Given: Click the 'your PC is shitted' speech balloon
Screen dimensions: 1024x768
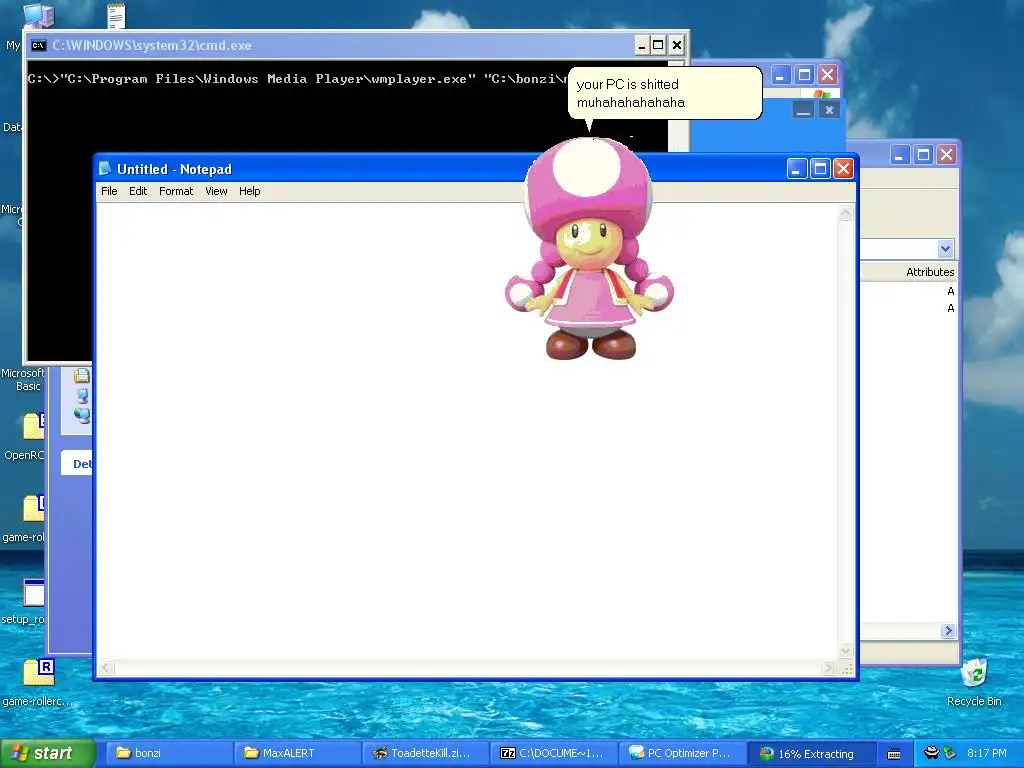Looking at the screenshot, I should (x=665, y=93).
